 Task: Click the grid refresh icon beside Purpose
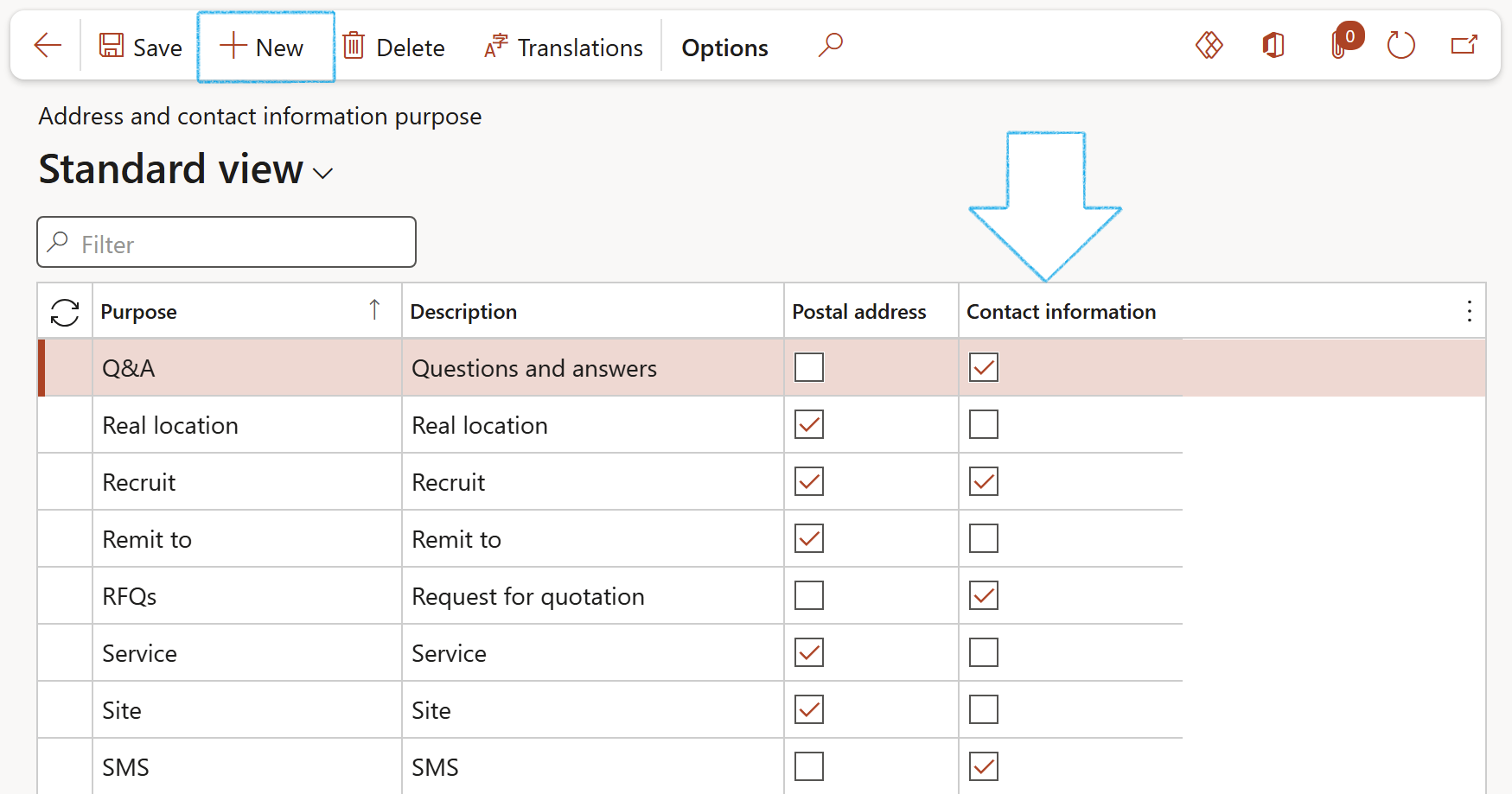pyautogui.click(x=65, y=312)
